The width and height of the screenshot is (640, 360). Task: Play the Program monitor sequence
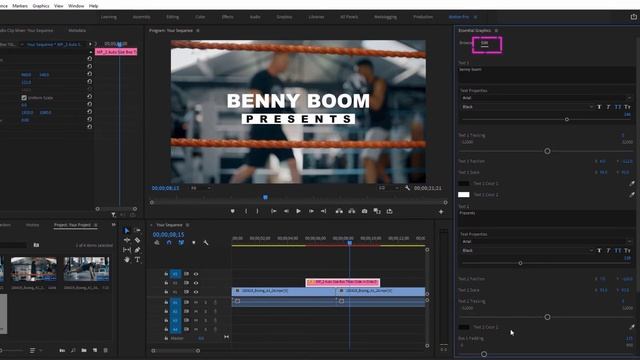(298, 211)
